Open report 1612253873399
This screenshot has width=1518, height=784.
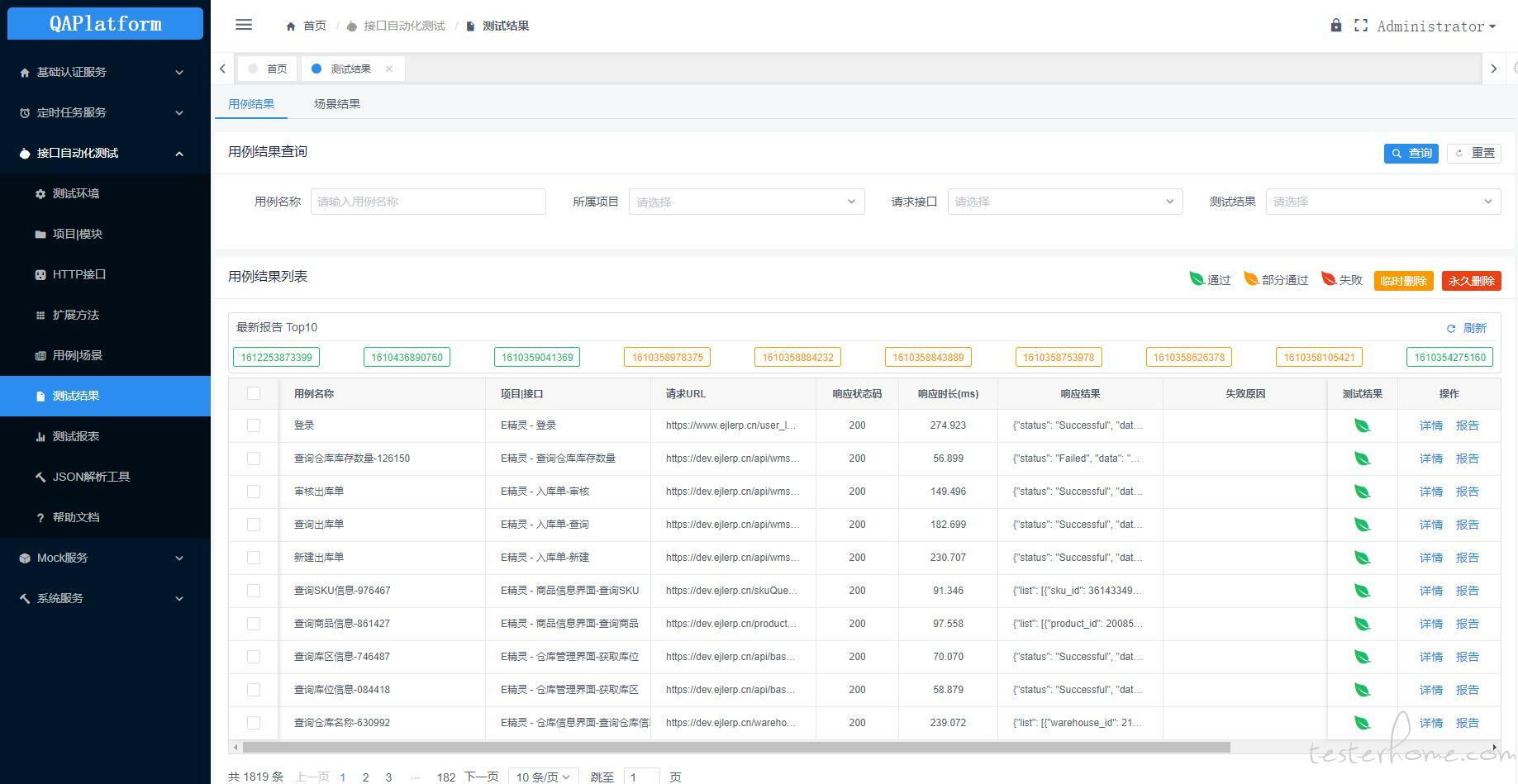(277, 358)
